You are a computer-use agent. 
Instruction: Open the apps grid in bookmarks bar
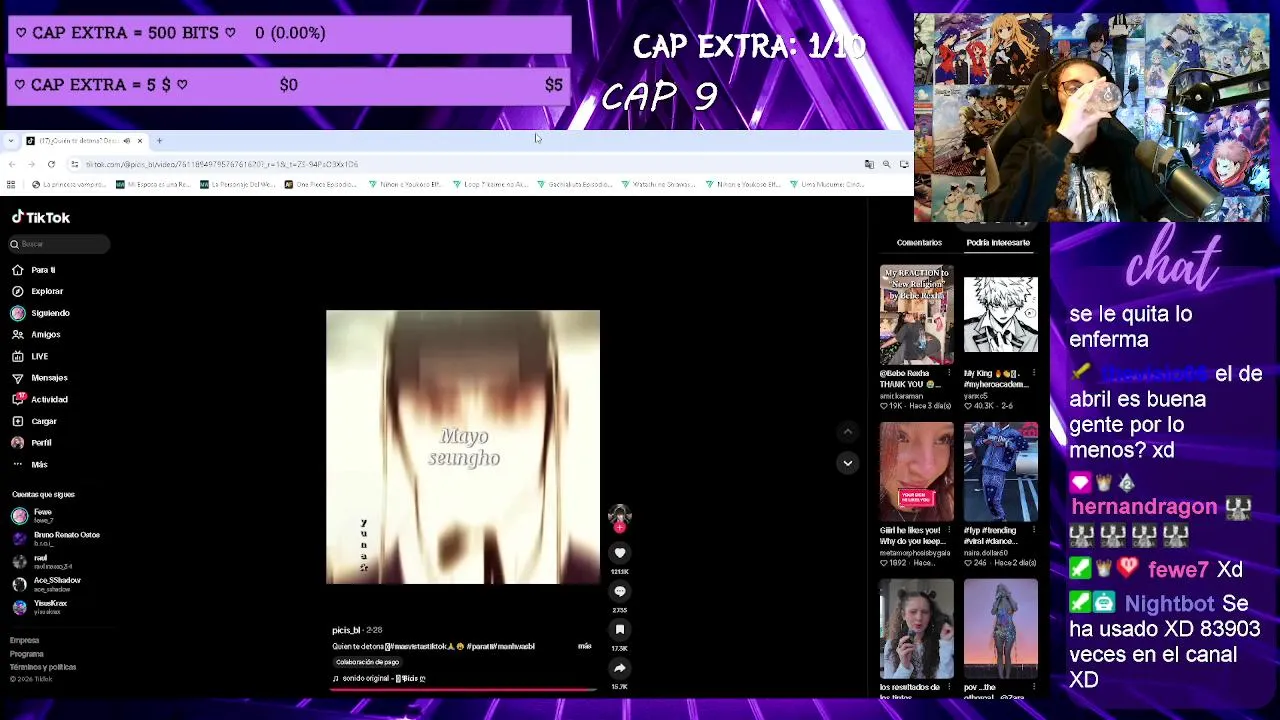tap(10, 184)
